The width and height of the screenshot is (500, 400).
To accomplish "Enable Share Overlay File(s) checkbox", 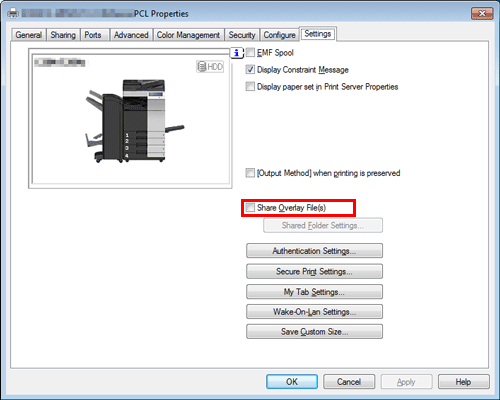I will click(250, 208).
